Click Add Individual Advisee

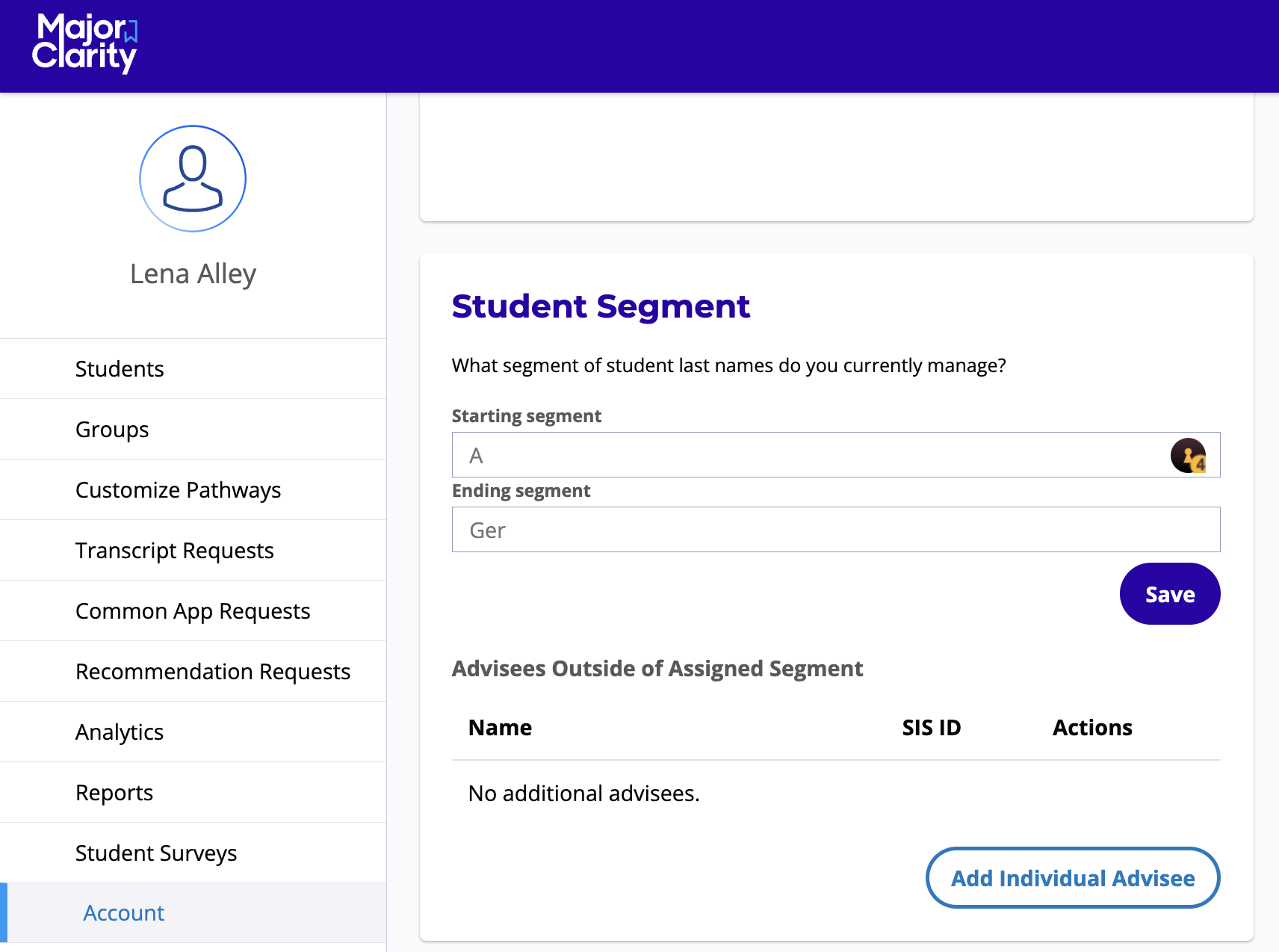tap(1073, 878)
